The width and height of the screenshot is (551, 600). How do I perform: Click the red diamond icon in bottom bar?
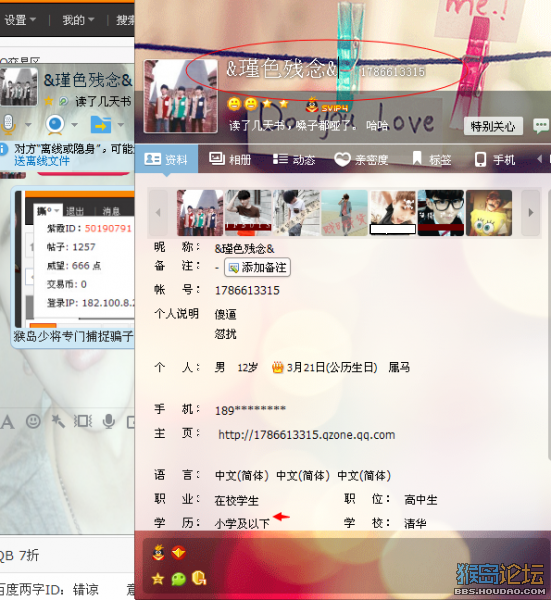(x=178, y=553)
